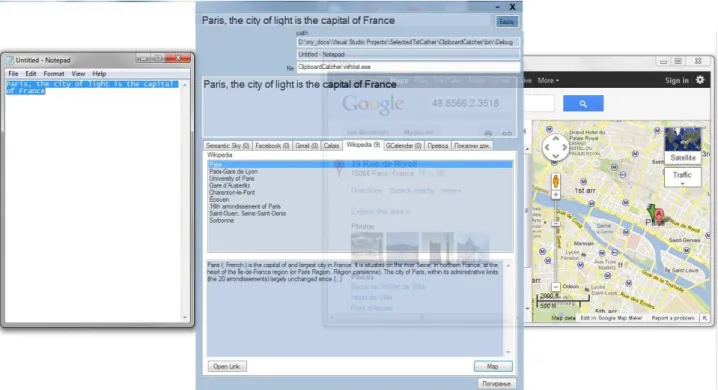Click the Google Maps search input box

coord(539,103)
